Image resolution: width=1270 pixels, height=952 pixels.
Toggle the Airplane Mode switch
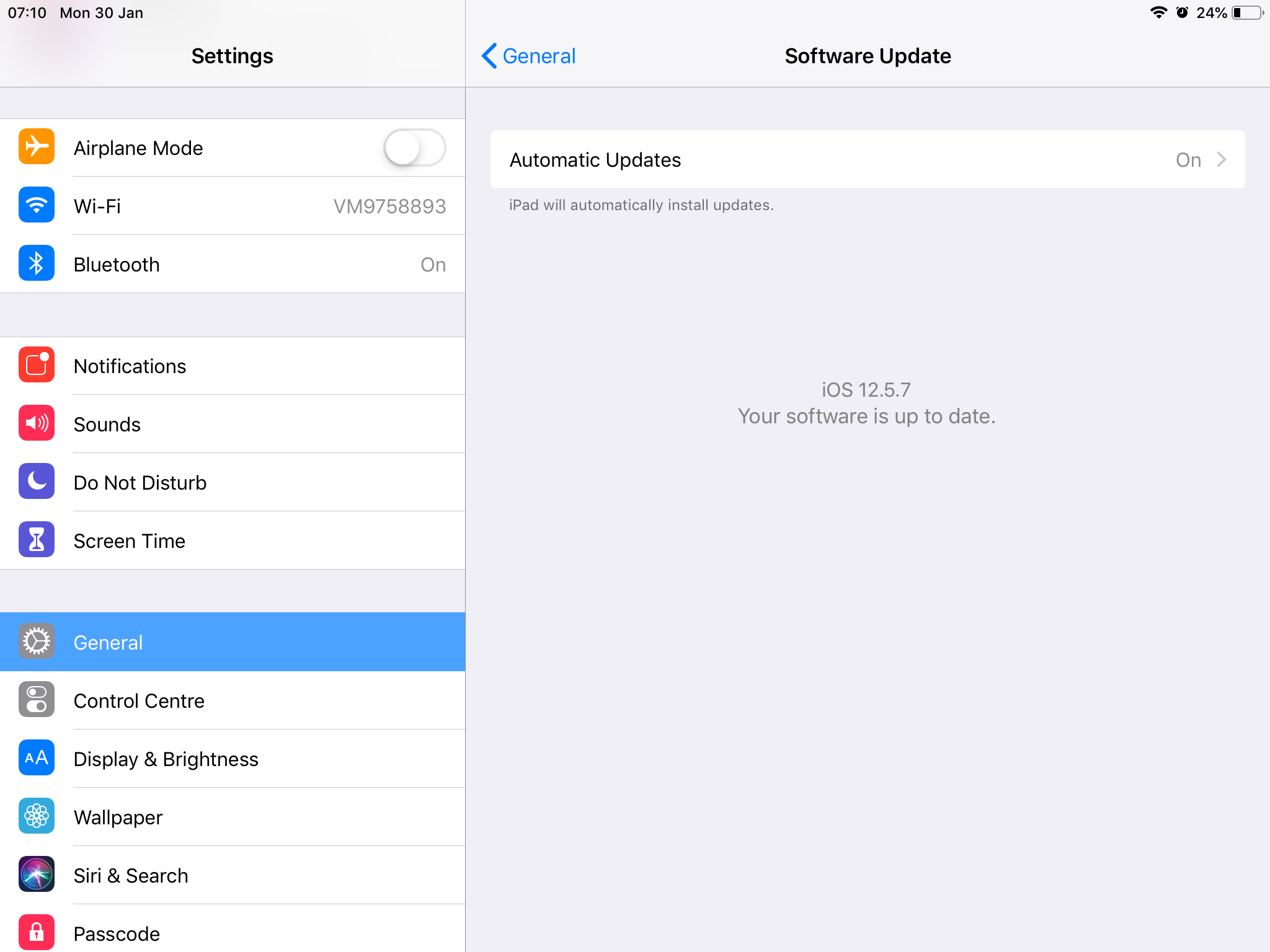pyautogui.click(x=414, y=148)
